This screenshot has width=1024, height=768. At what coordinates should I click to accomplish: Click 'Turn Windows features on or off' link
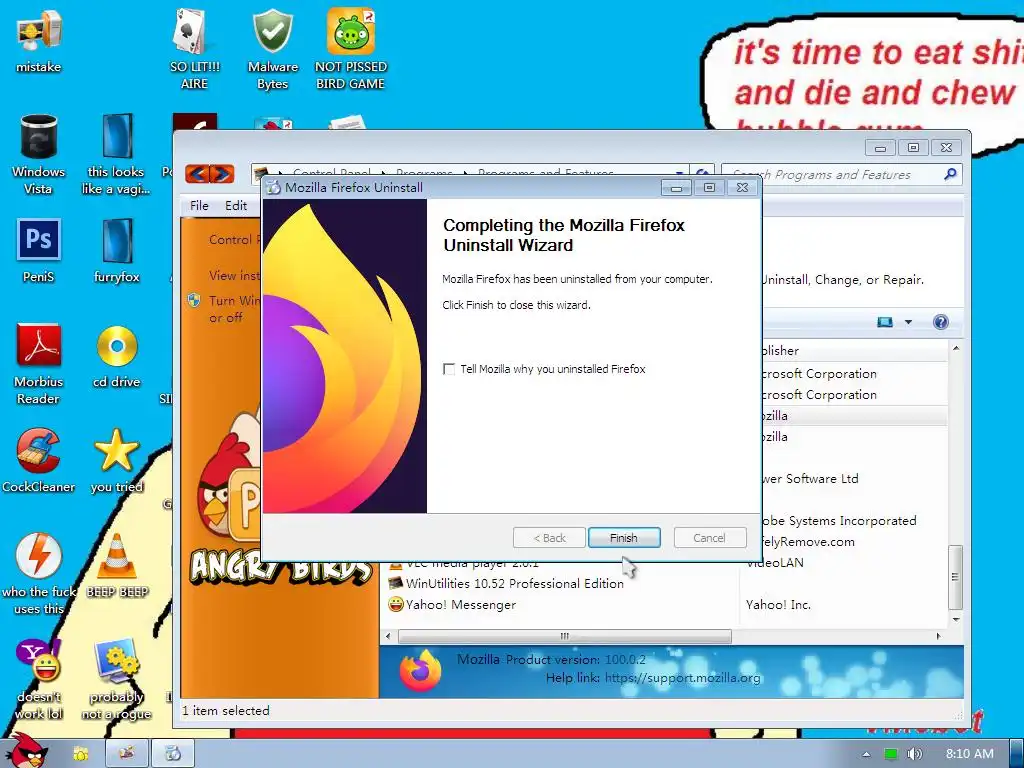(x=234, y=309)
